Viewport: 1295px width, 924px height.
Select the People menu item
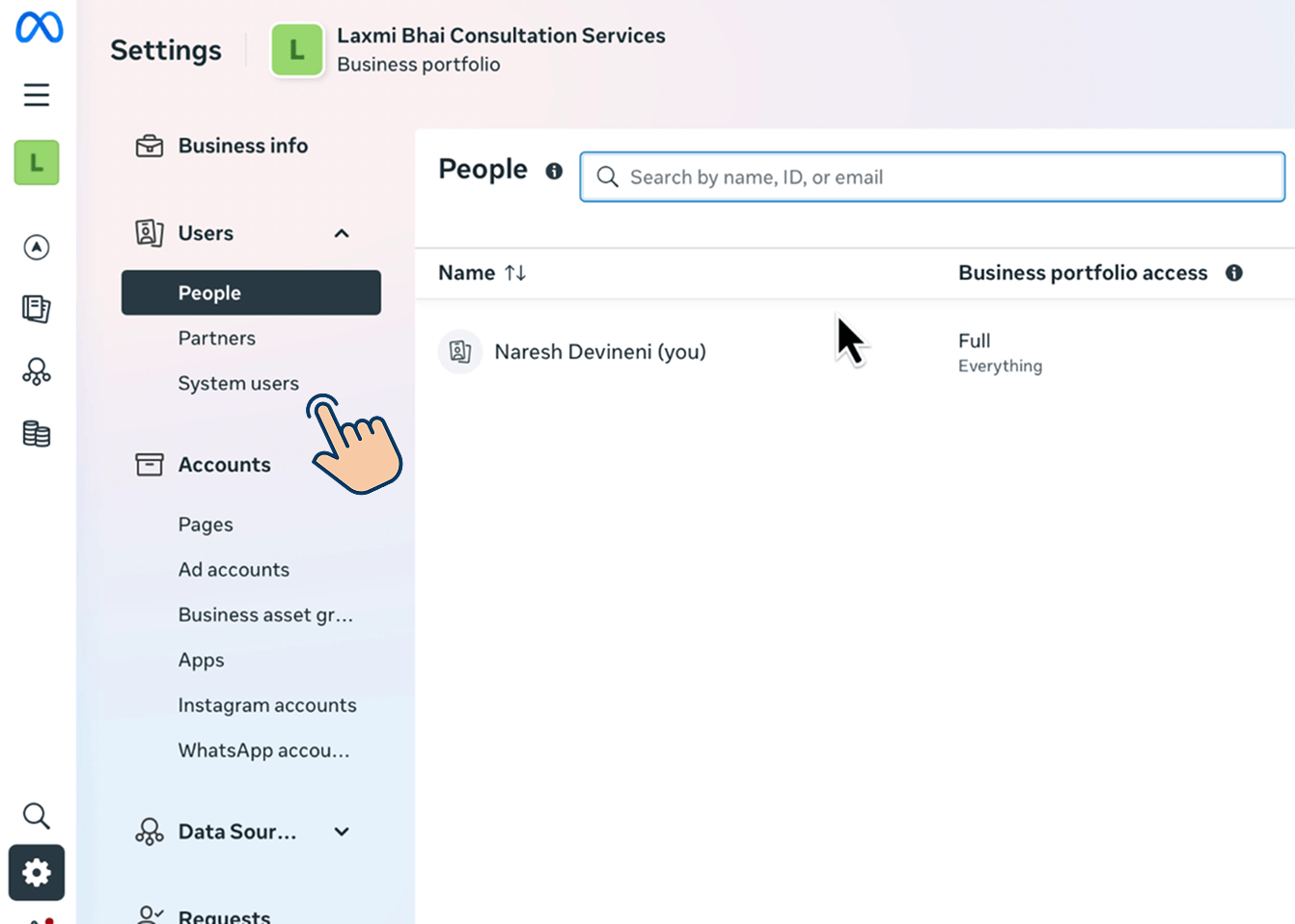coord(251,292)
